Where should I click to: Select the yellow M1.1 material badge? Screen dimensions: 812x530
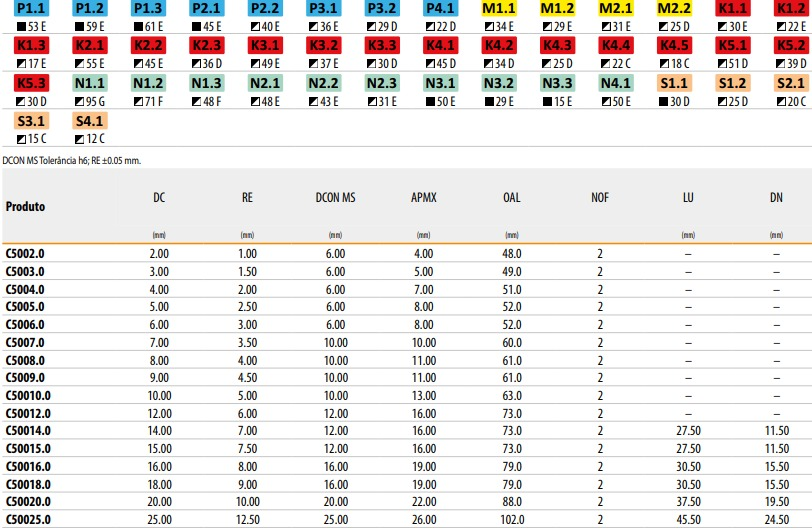click(x=498, y=8)
